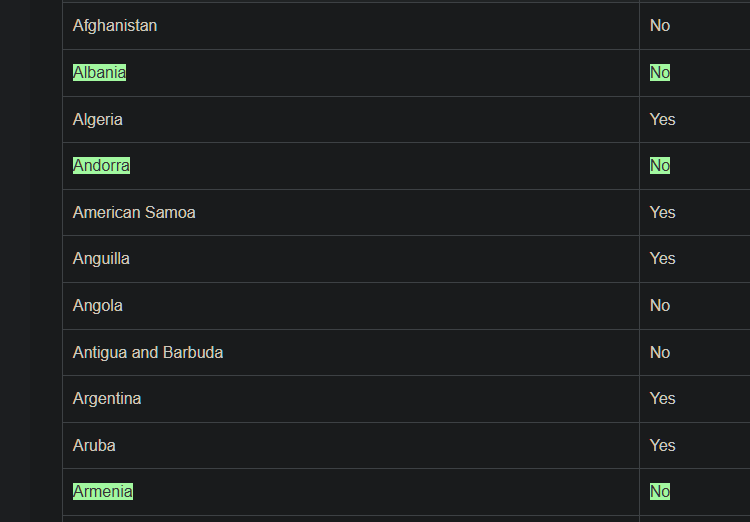
Task: Click the Yes value for Algeria
Action: tap(662, 120)
